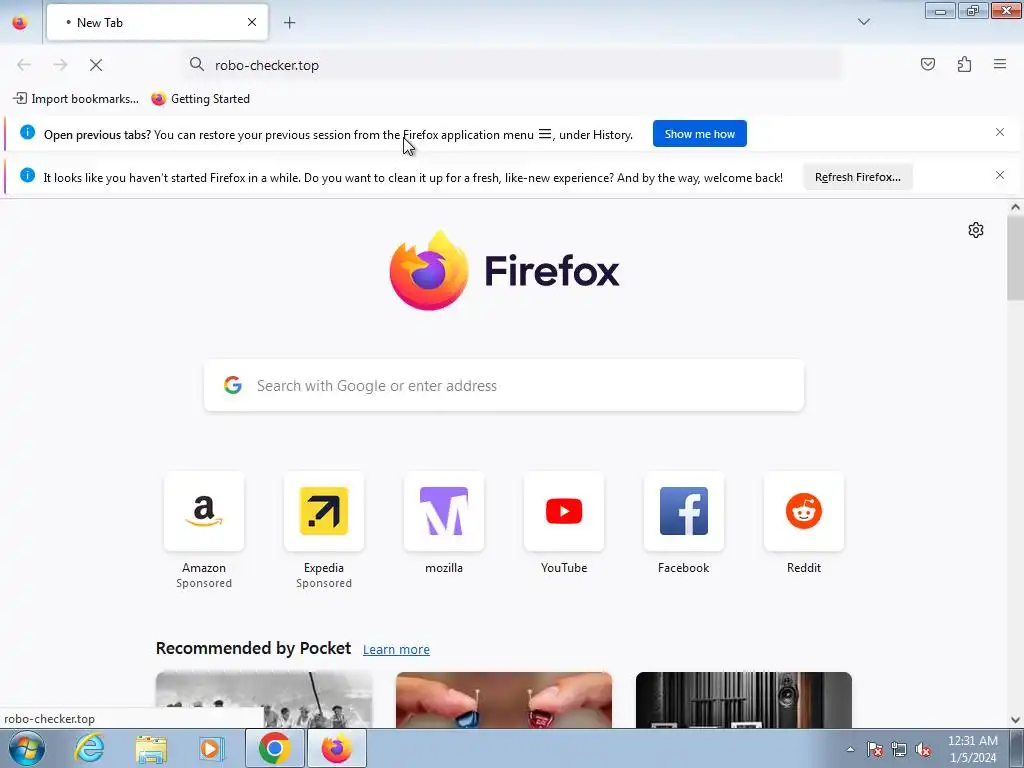Click the Learn more Pocket link

(x=396, y=649)
